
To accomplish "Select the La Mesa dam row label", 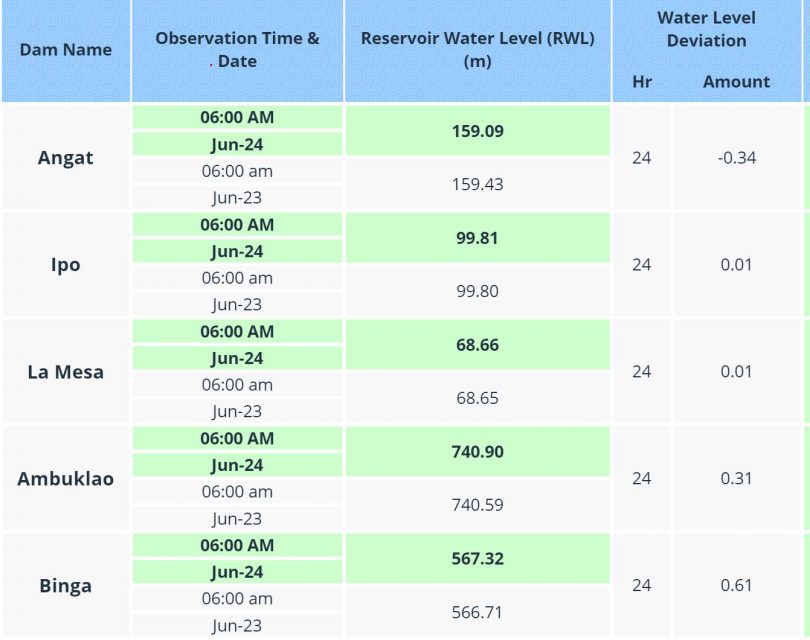I will 66,372.
